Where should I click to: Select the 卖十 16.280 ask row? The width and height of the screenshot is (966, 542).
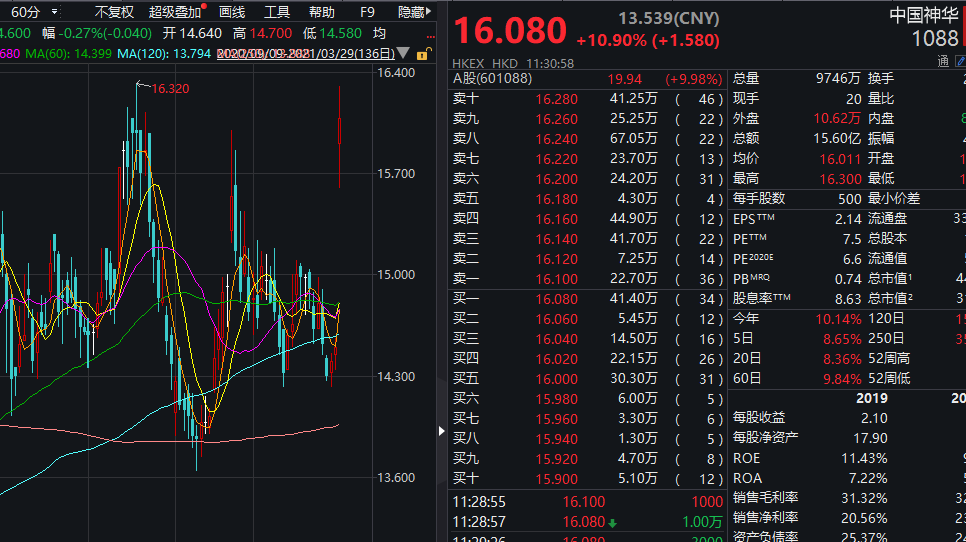(x=588, y=99)
